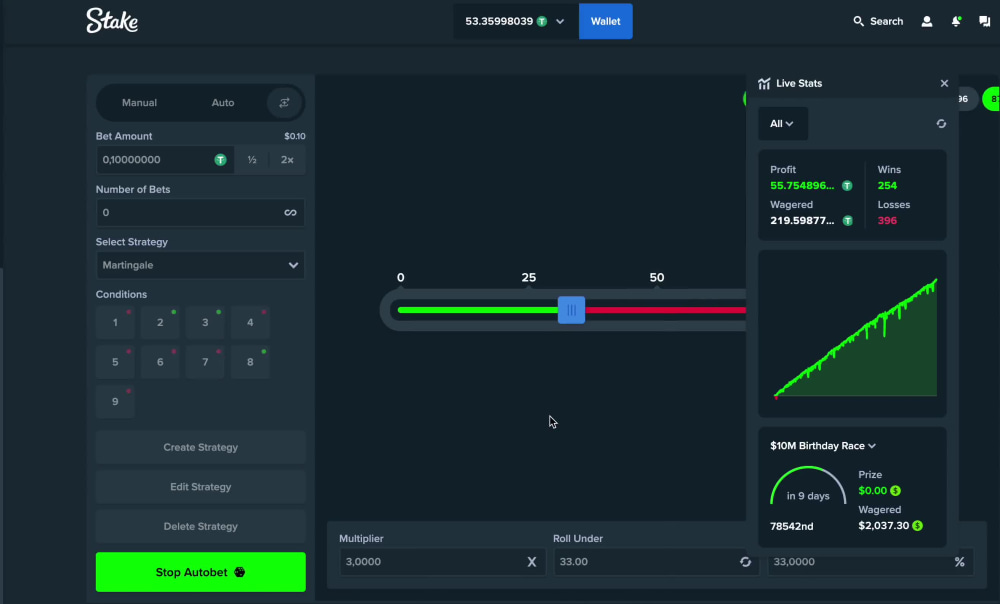
Task: Select condition 3
Action: pyautogui.click(x=205, y=323)
